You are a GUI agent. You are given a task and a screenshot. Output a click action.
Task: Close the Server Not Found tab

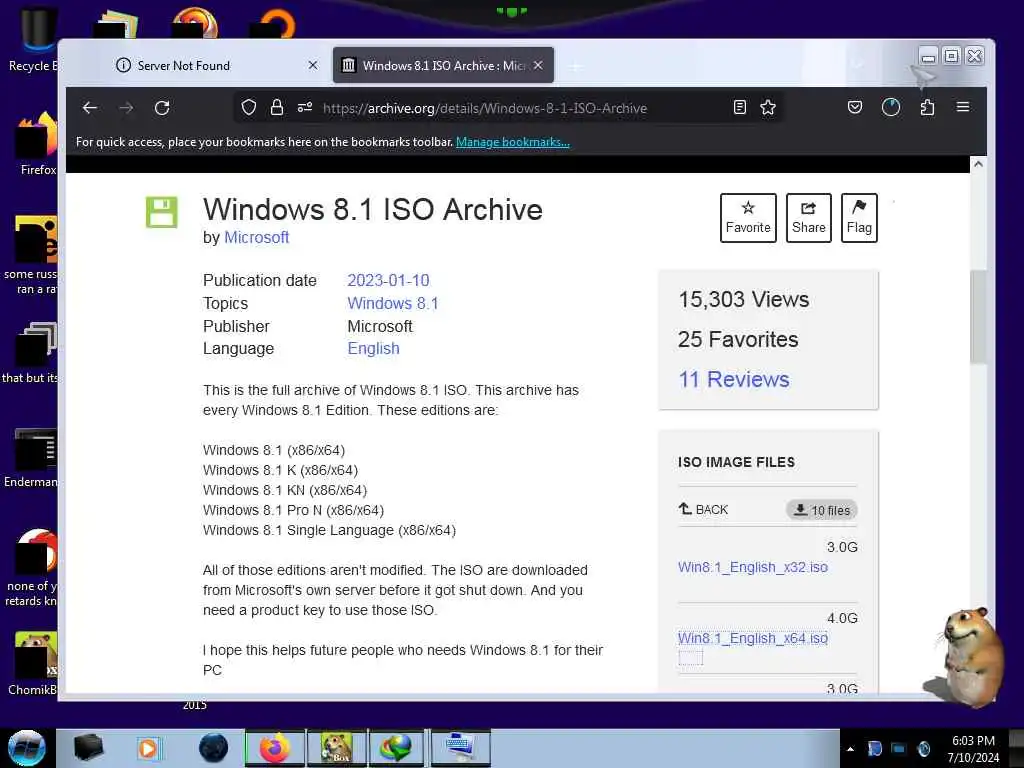click(313, 65)
